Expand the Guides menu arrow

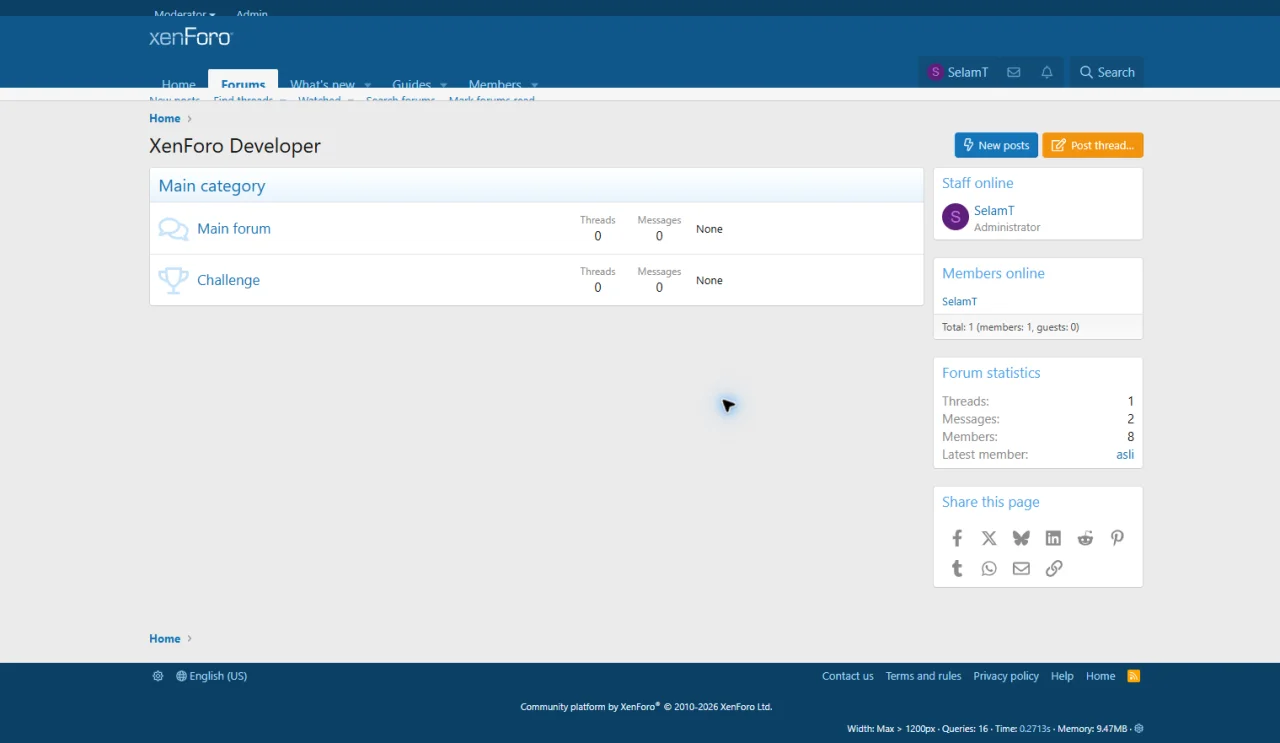443,84
